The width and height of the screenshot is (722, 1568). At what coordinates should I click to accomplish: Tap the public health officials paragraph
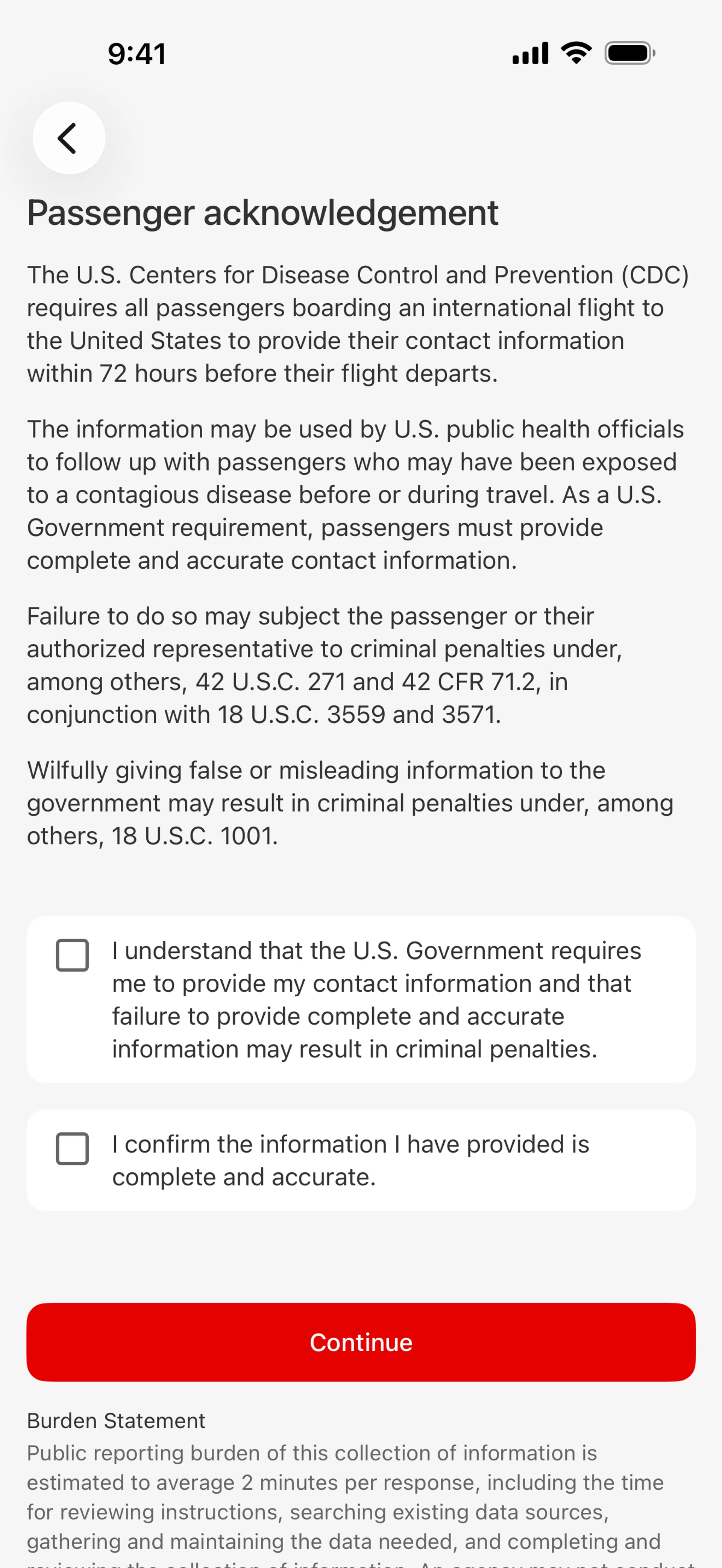pyautogui.click(x=355, y=494)
